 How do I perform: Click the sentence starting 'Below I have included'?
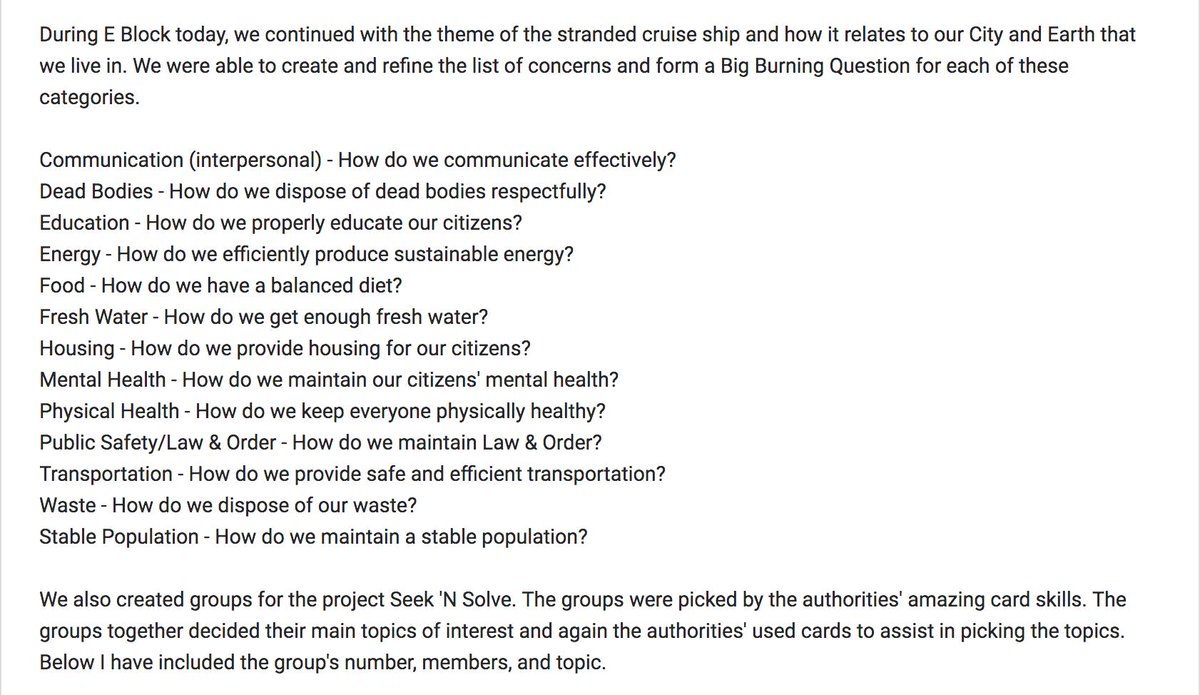[323, 661]
